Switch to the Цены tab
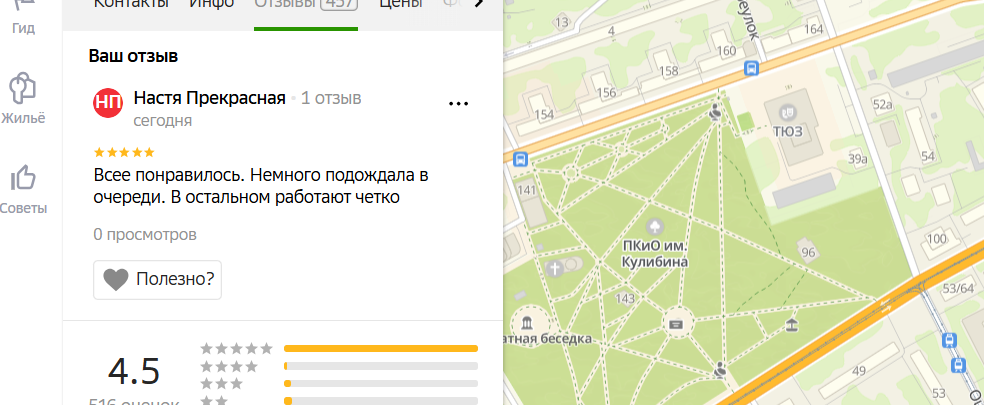This screenshot has width=984, height=405. click(x=400, y=3)
